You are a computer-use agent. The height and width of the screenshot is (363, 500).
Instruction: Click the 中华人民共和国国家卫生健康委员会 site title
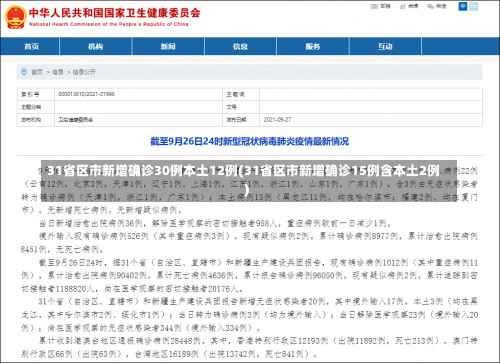(x=114, y=13)
